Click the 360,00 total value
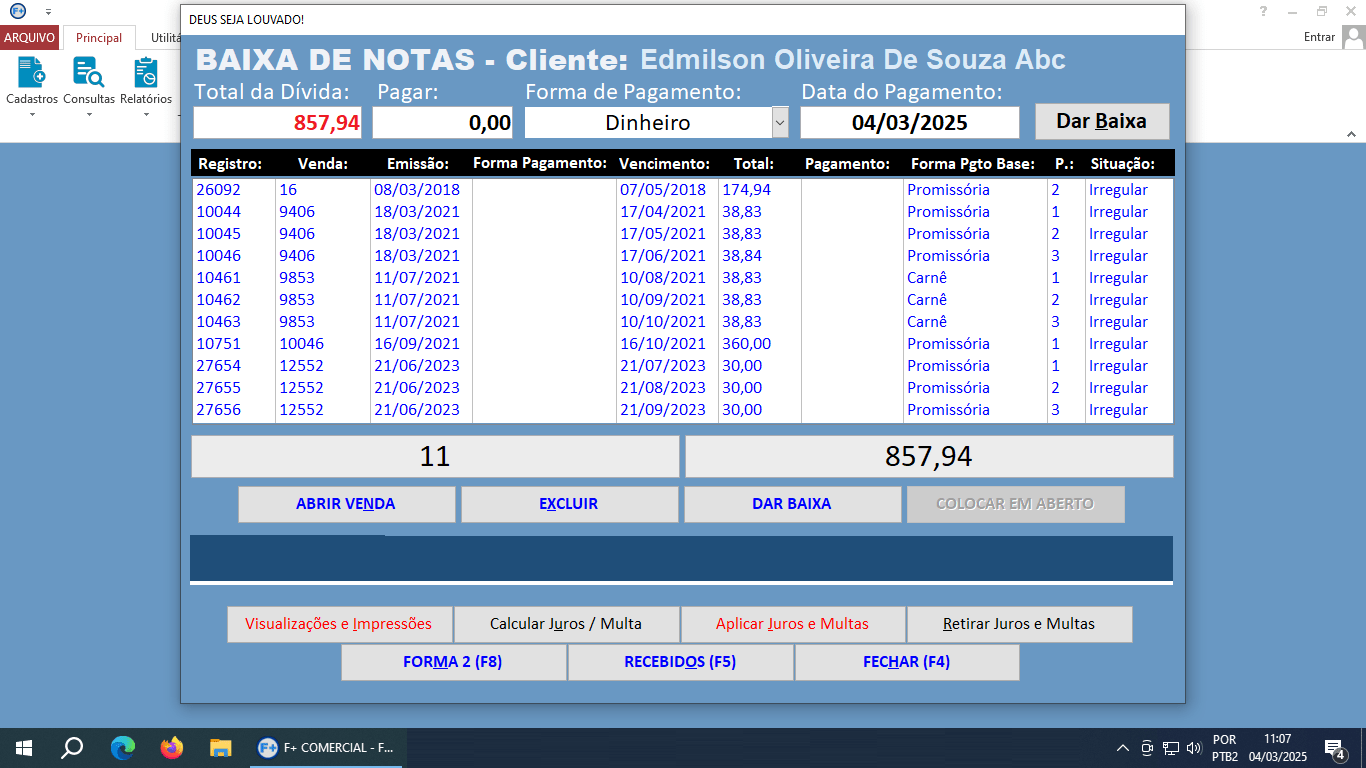 (x=746, y=344)
